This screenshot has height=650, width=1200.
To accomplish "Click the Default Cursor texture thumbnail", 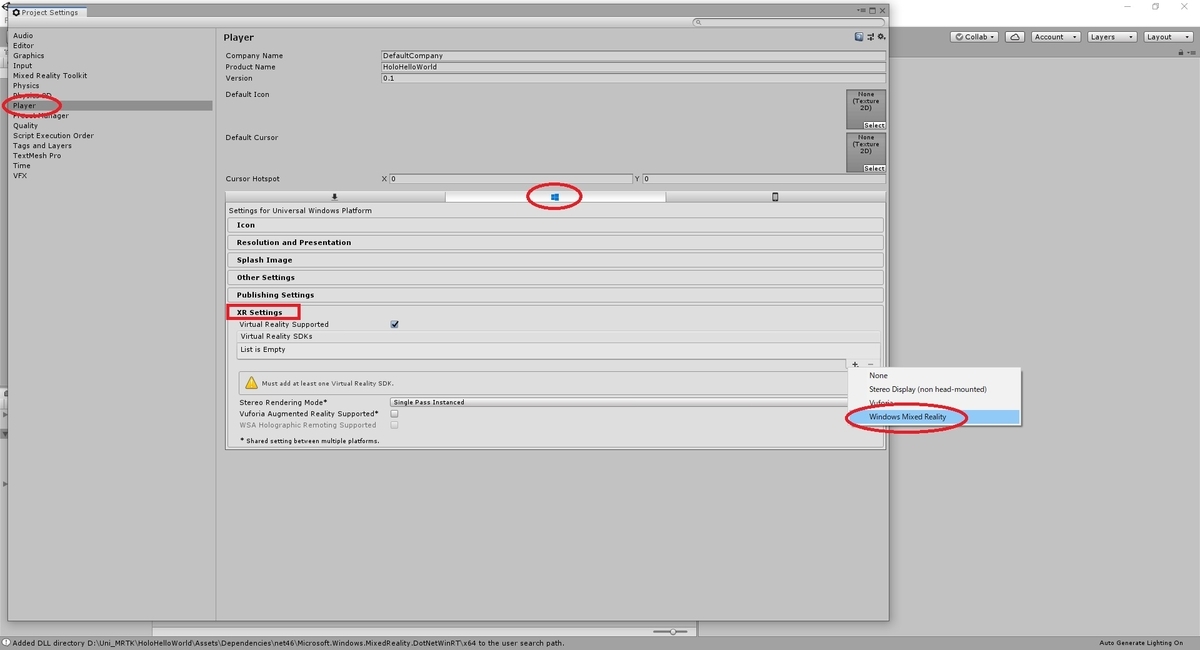I will click(x=866, y=152).
